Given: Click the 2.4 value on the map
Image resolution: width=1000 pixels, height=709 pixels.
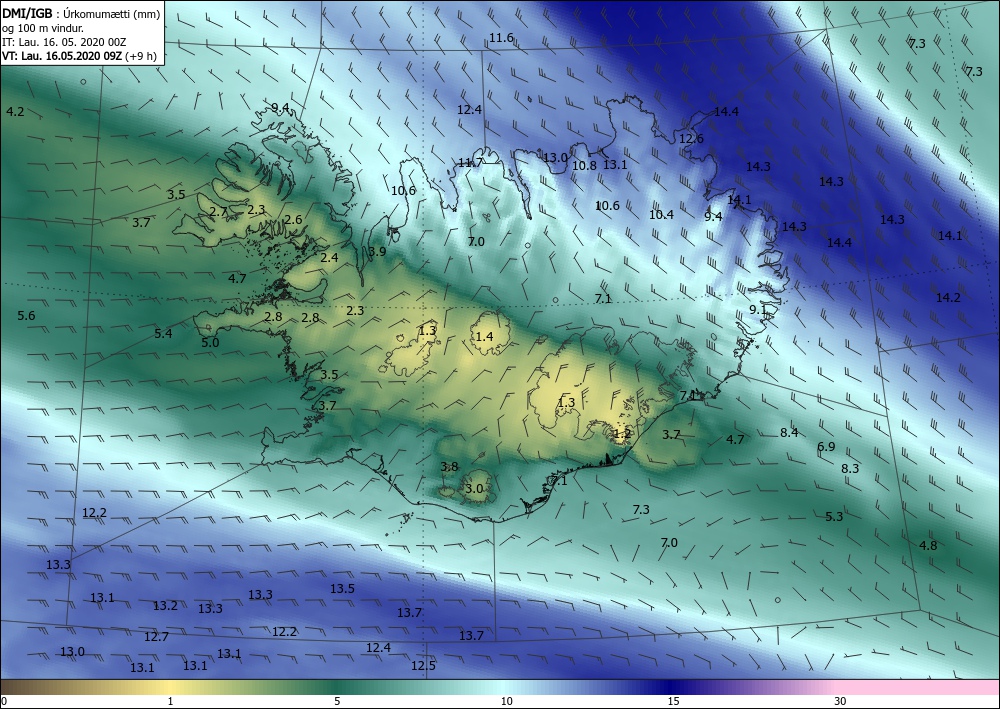Looking at the screenshot, I should coord(330,258).
